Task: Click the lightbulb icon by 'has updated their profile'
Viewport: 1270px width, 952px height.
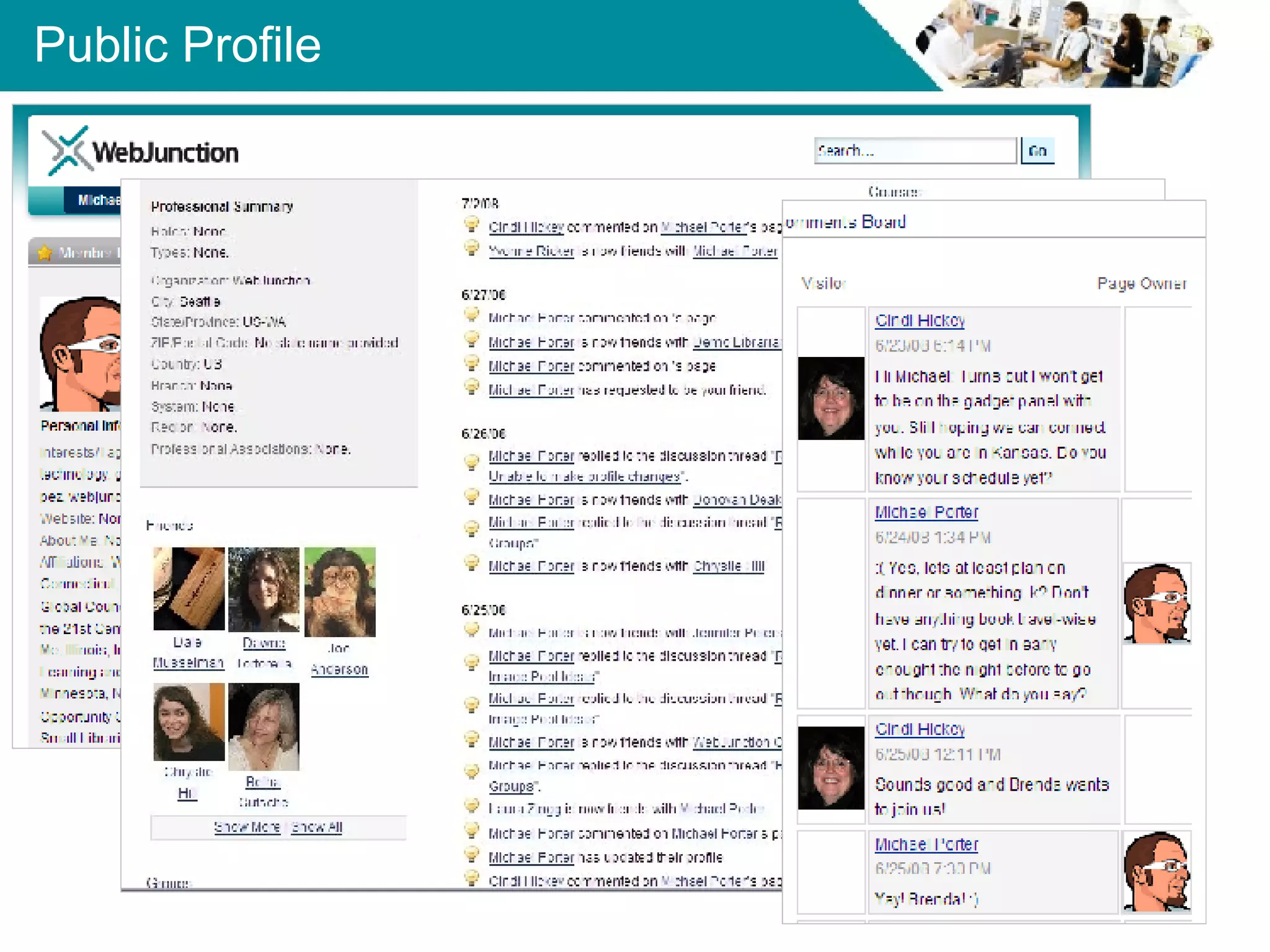Action: pyautogui.click(x=472, y=855)
